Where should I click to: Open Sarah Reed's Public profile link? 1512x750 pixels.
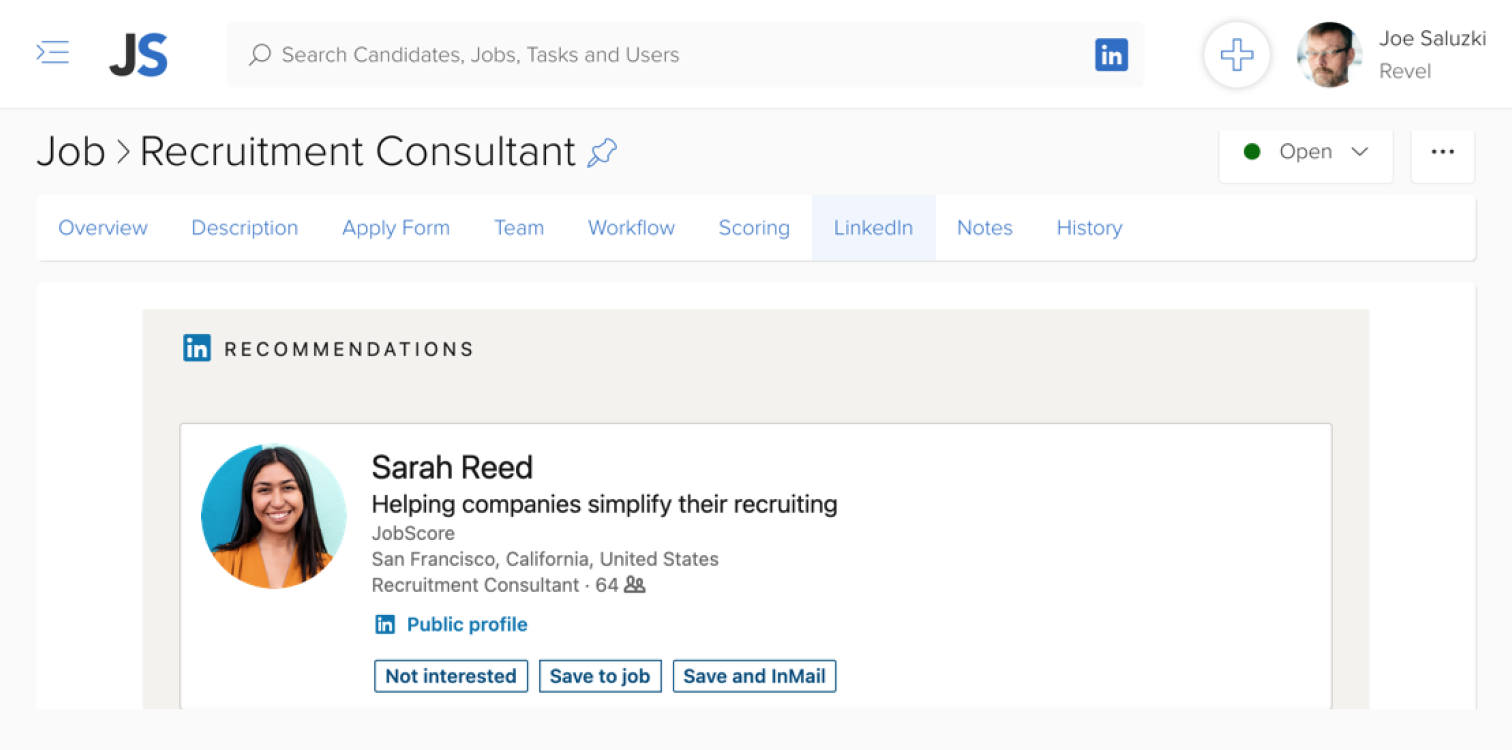click(467, 625)
